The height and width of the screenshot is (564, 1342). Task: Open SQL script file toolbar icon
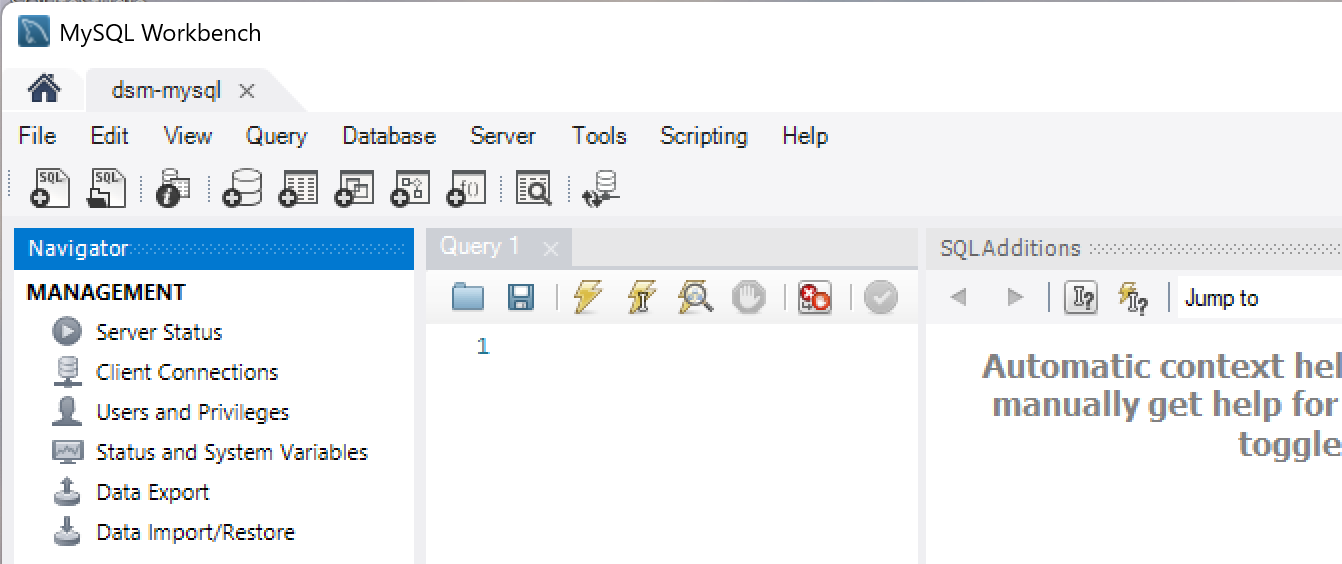(x=108, y=187)
